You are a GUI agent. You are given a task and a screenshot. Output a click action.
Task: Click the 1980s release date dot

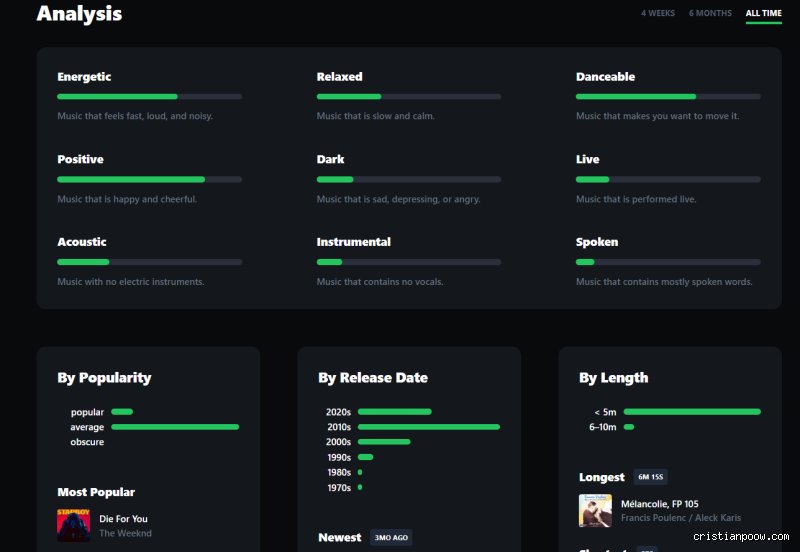(360, 472)
